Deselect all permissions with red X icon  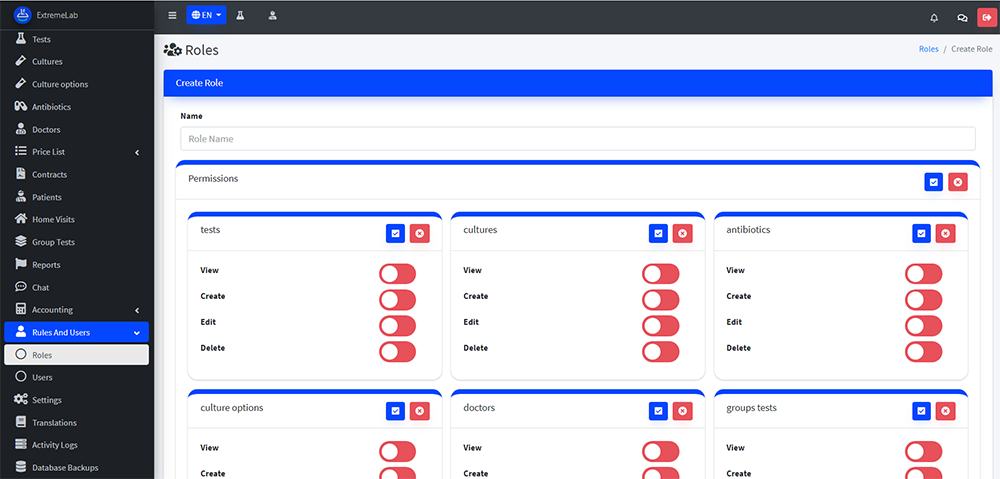[958, 182]
